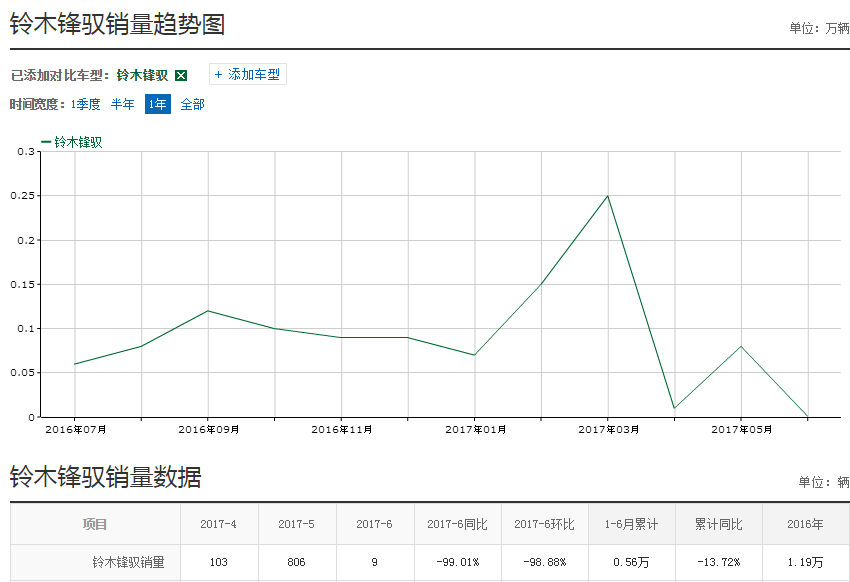Select the 1年 time range
This screenshot has width=850, height=582.
[x=158, y=104]
